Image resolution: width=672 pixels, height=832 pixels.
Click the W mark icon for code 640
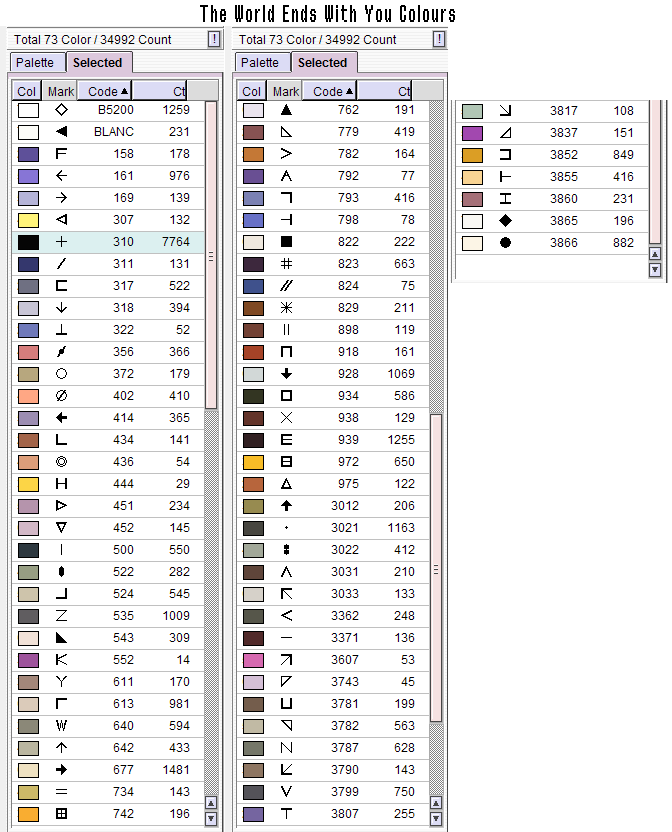[x=62, y=726]
